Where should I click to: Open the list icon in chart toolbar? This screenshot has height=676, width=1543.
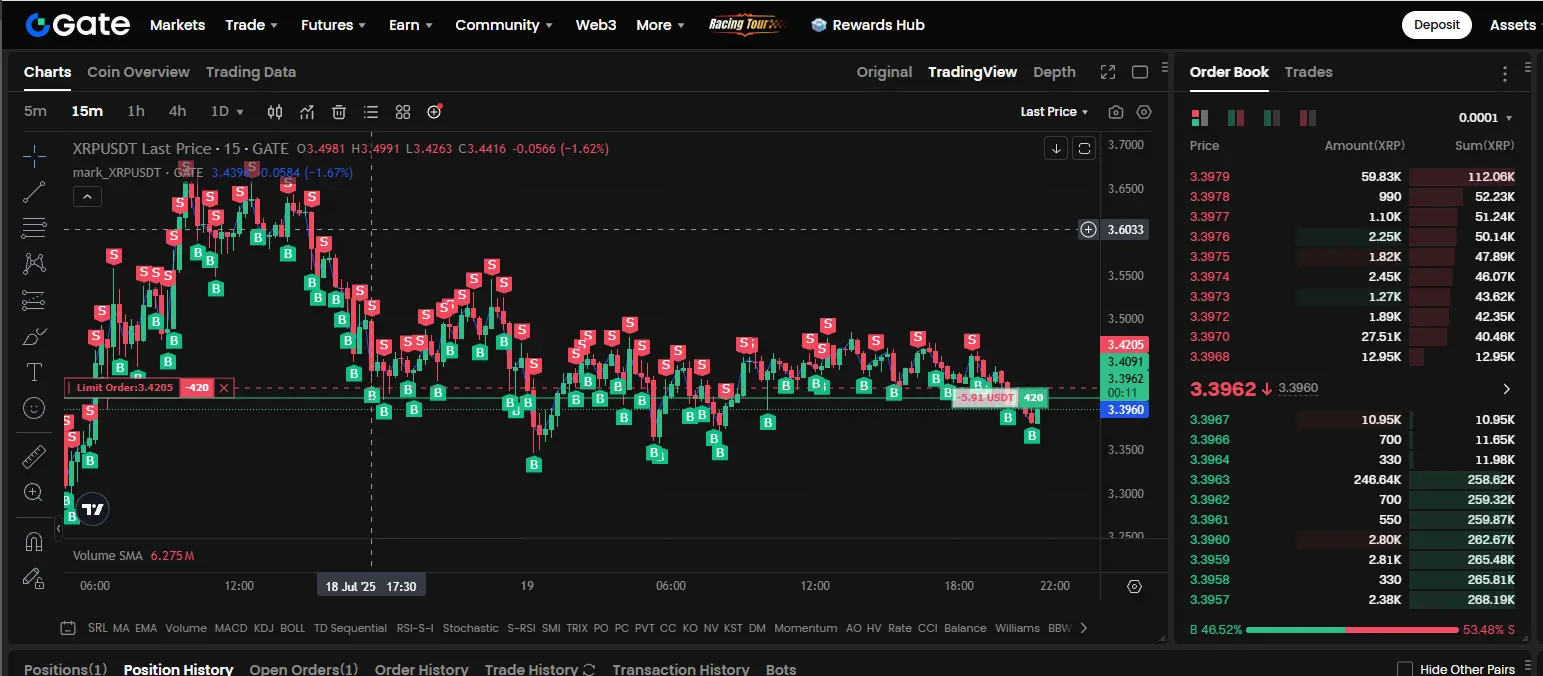[x=371, y=112]
